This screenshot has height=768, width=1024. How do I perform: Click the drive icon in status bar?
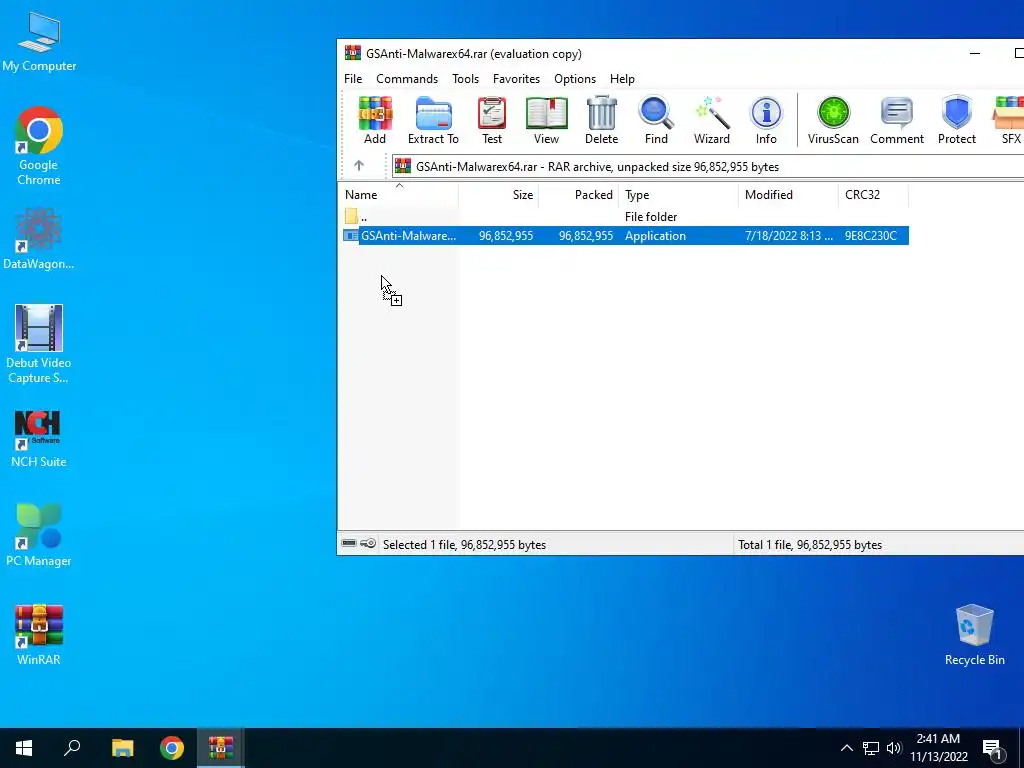pyautogui.click(x=349, y=543)
